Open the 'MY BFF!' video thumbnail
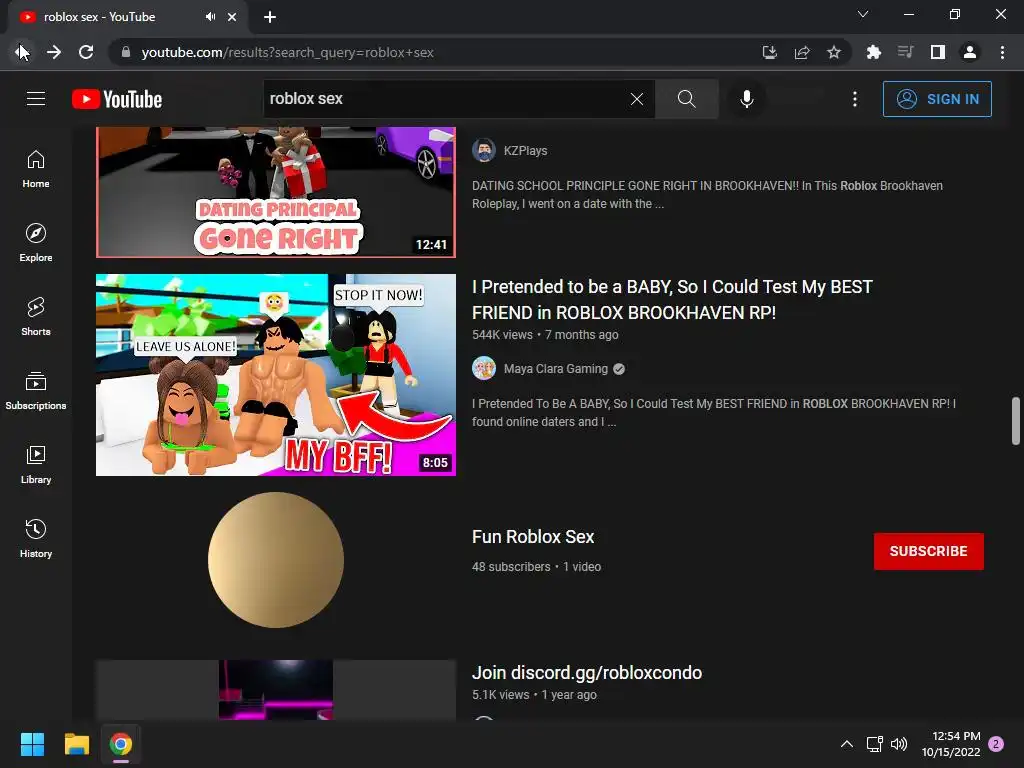The height and width of the screenshot is (768, 1024). tap(276, 375)
